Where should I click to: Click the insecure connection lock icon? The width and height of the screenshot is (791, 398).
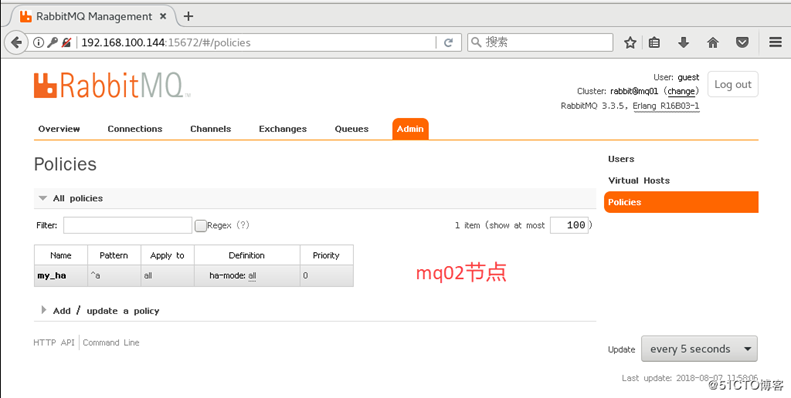tap(66, 42)
